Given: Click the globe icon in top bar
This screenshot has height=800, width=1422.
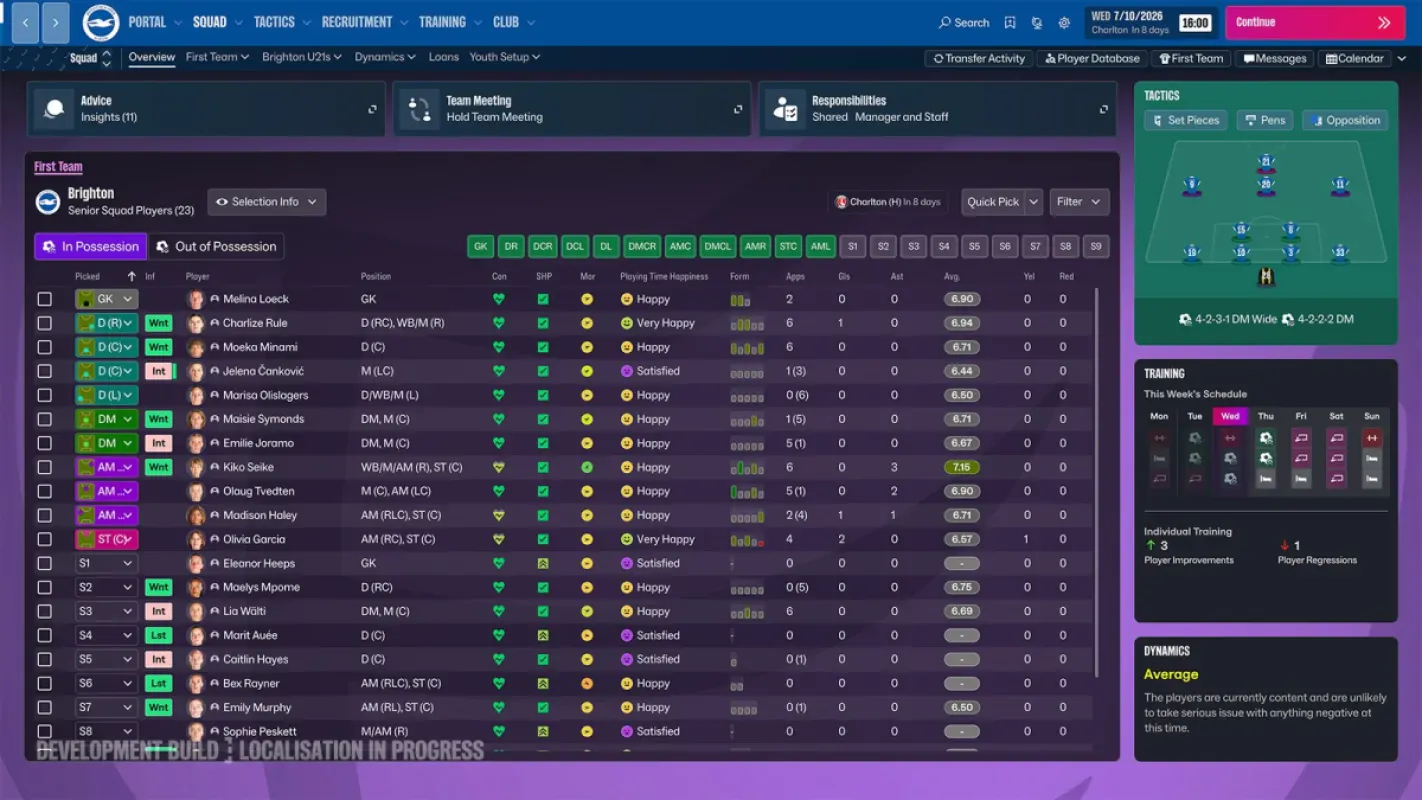Looking at the screenshot, I should [x=1037, y=23].
